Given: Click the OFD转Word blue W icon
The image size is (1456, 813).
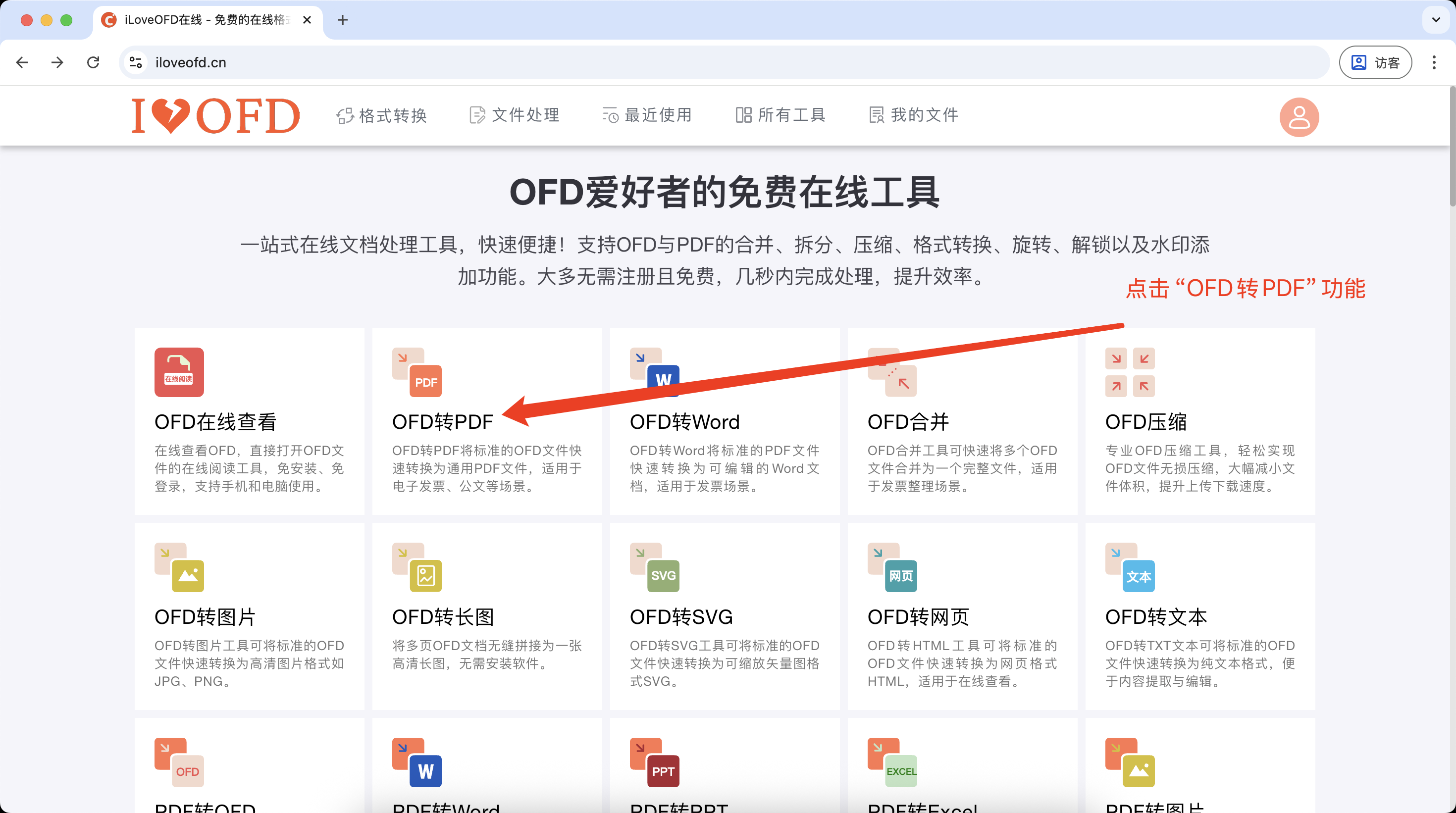Looking at the screenshot, I should pos(663,379).
